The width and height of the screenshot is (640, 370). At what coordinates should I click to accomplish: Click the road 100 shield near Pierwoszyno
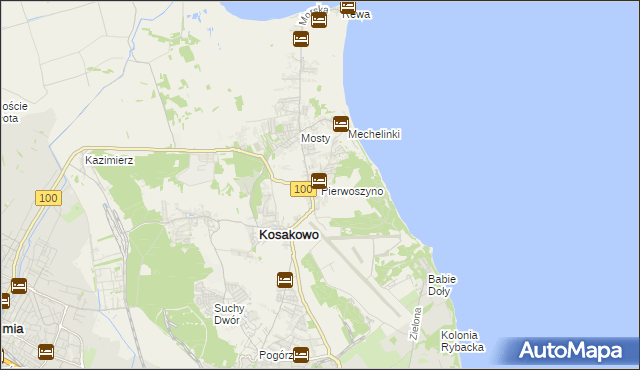(303, 189)
